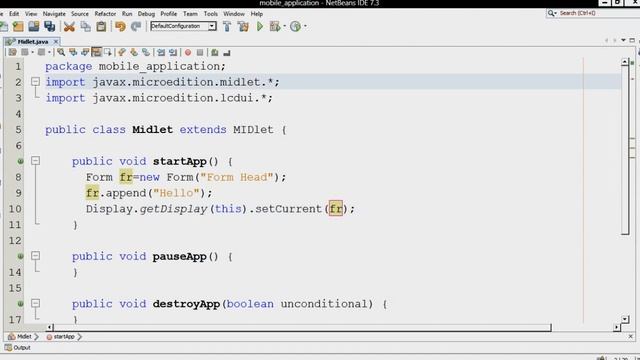Go to next bookmark icon
The image size is (640, 360).
tap(134, 52)
